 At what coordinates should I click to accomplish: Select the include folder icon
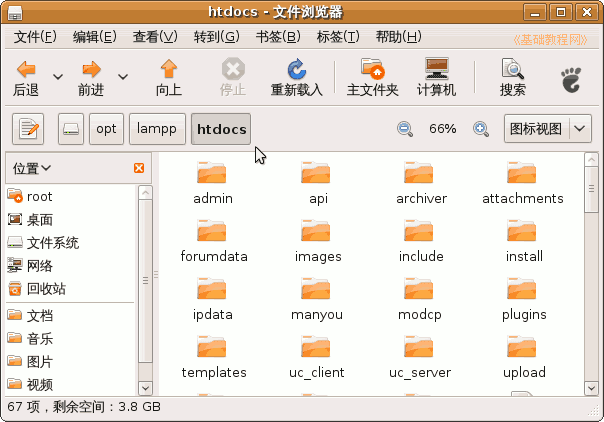[419, 231]
